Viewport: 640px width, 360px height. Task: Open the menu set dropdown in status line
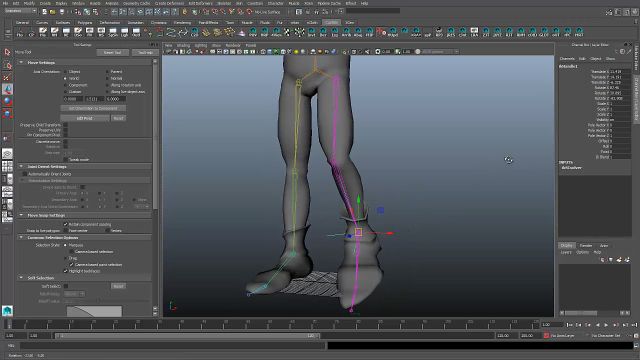click(x=20, y=11)
